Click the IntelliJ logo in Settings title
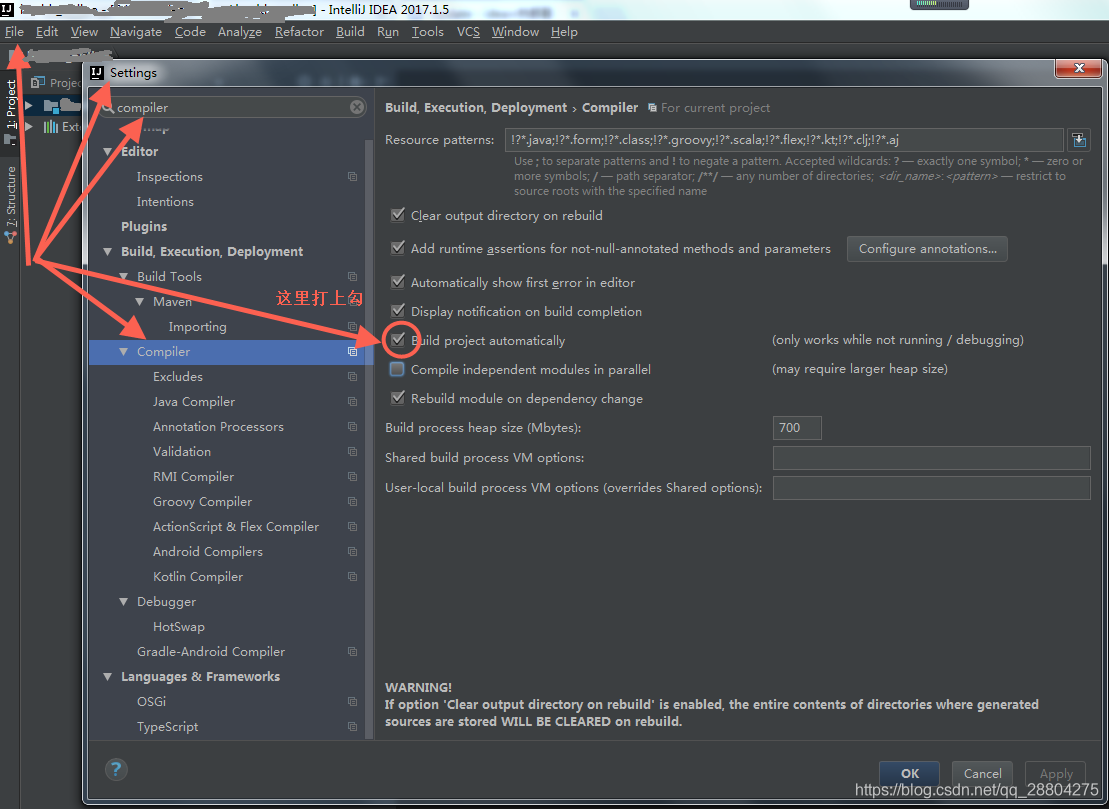The image size is (1109, 809). (98, 72)
